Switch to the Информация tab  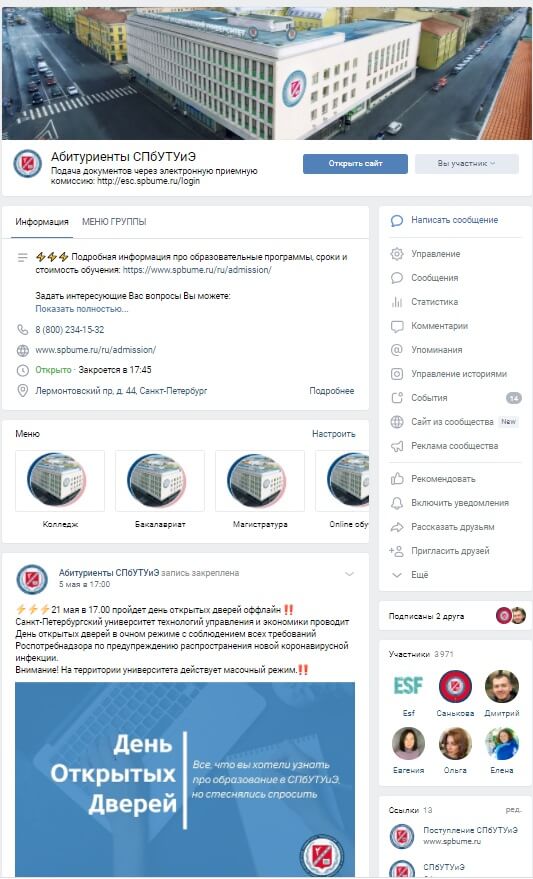[x=42, y=222]
